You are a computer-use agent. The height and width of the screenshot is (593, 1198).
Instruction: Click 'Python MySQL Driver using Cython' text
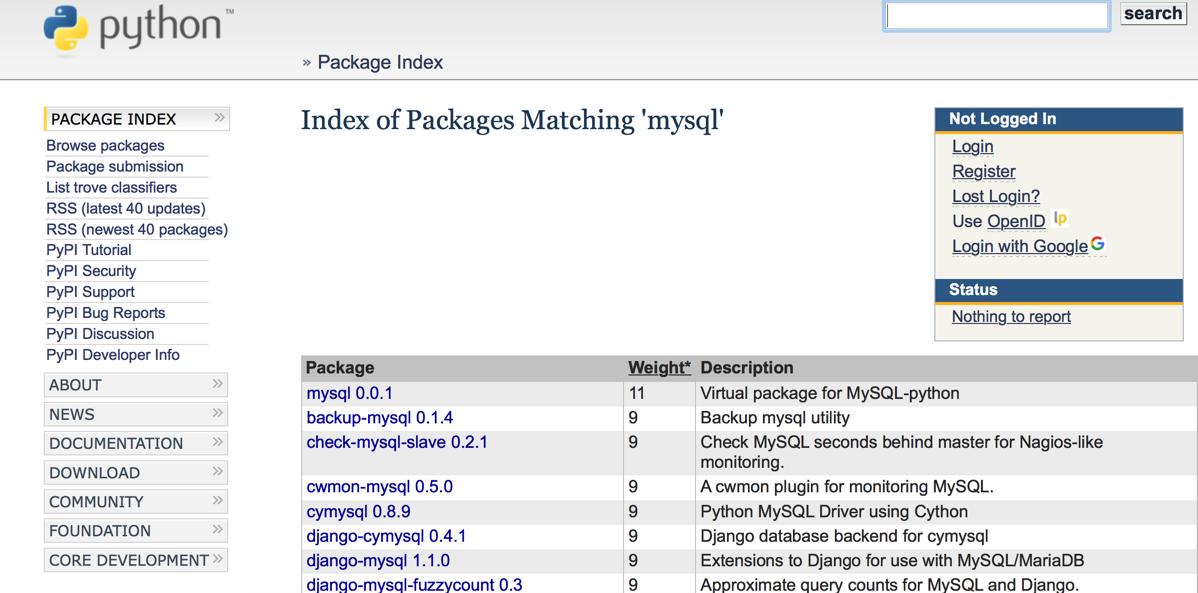834,511
